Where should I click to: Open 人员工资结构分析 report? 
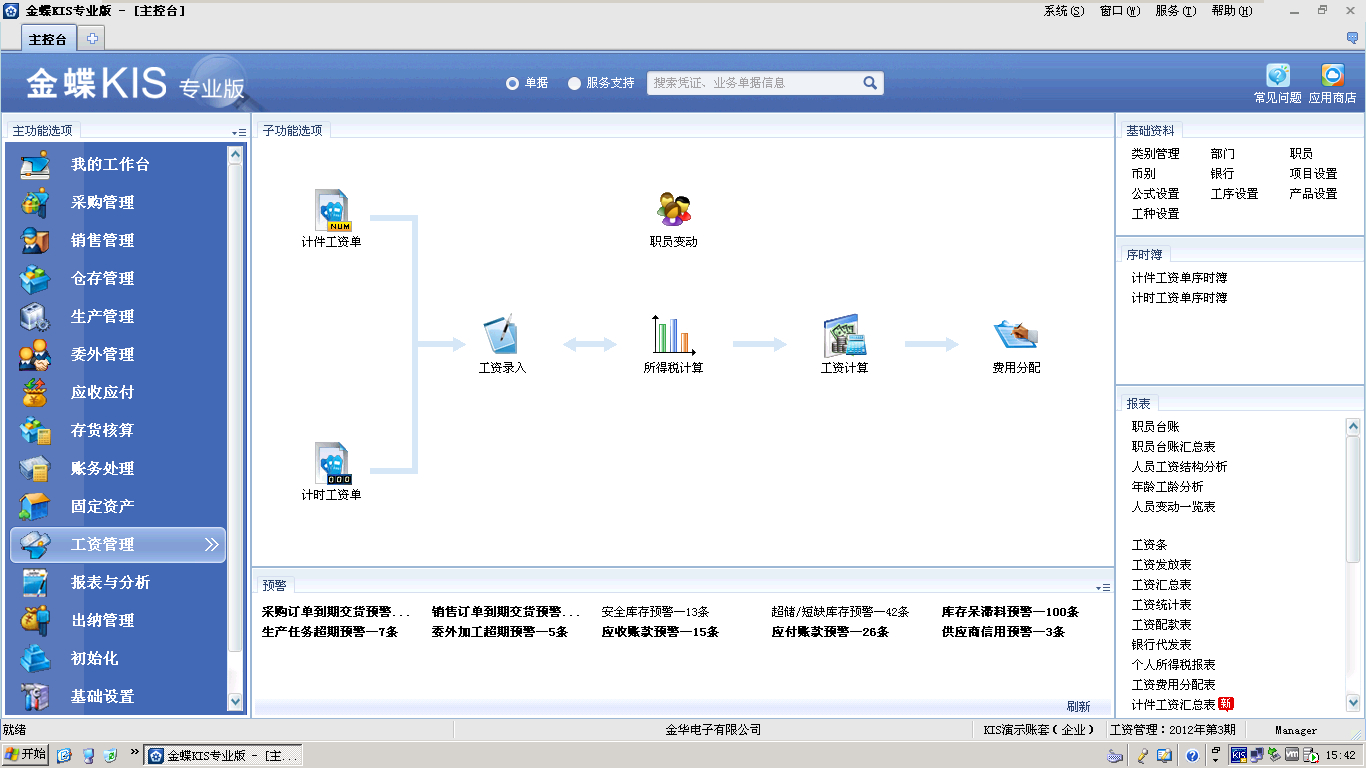[1179, 467]
